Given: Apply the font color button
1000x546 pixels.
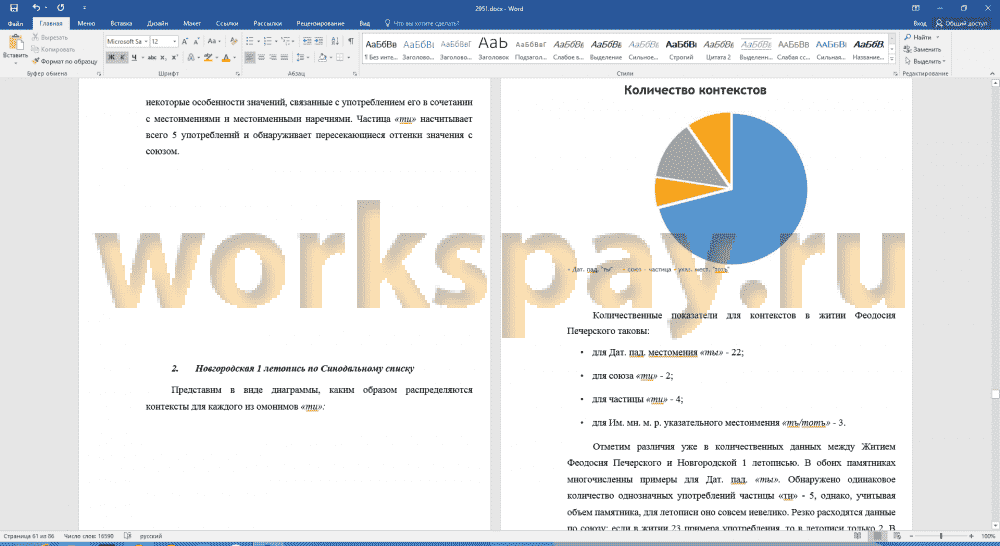Looking at the screenshot, I should click(226, 57).
